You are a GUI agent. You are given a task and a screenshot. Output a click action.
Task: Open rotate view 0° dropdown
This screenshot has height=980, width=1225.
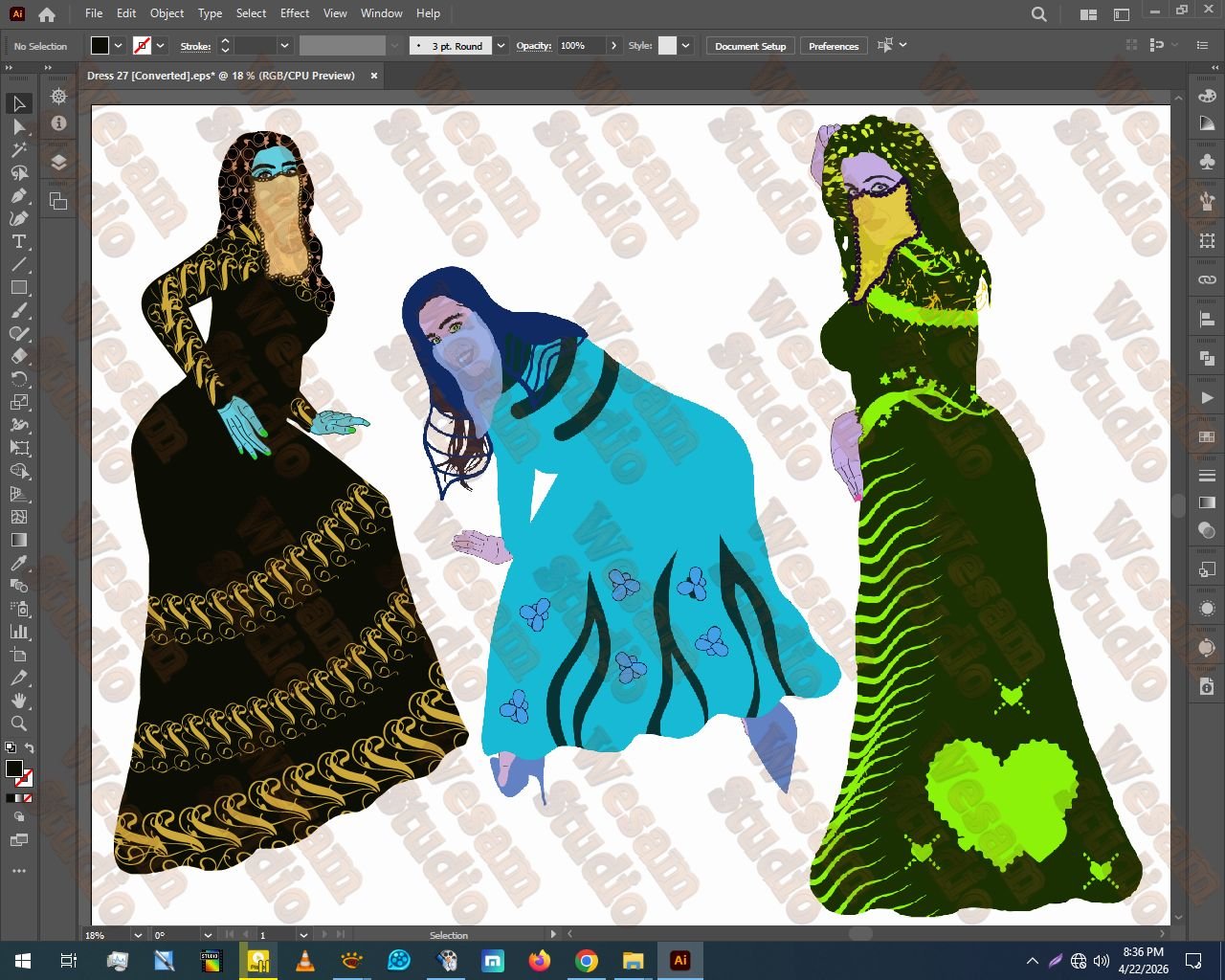coord(208,935)
